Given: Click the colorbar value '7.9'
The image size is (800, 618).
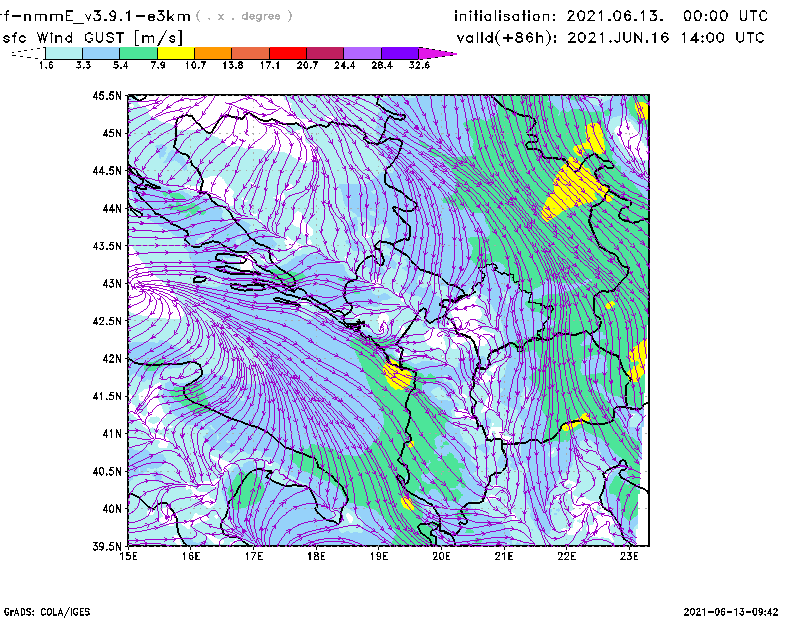Looking at the screenshot, I should [x=158, y=65].
